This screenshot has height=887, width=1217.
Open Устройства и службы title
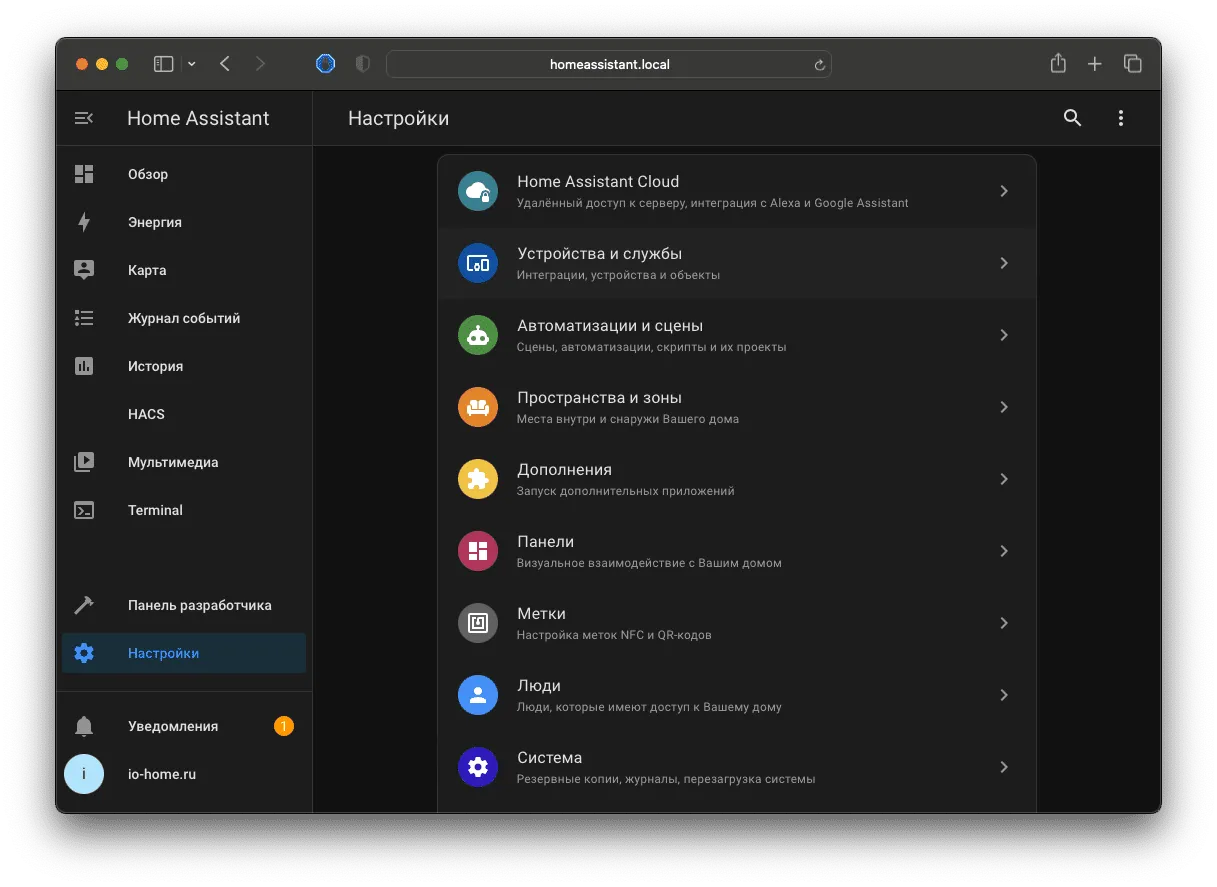point(599,254)
